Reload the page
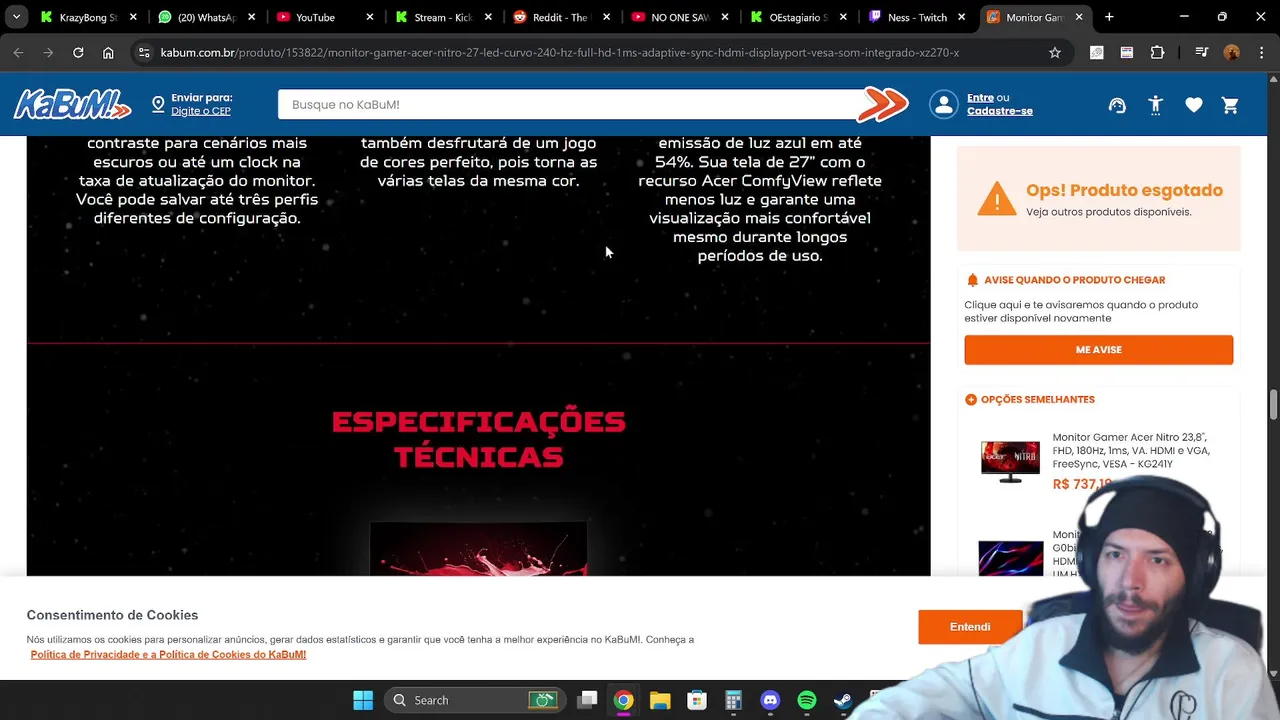Viewport: 1280px width, 720px height. [x=78, y=52]
